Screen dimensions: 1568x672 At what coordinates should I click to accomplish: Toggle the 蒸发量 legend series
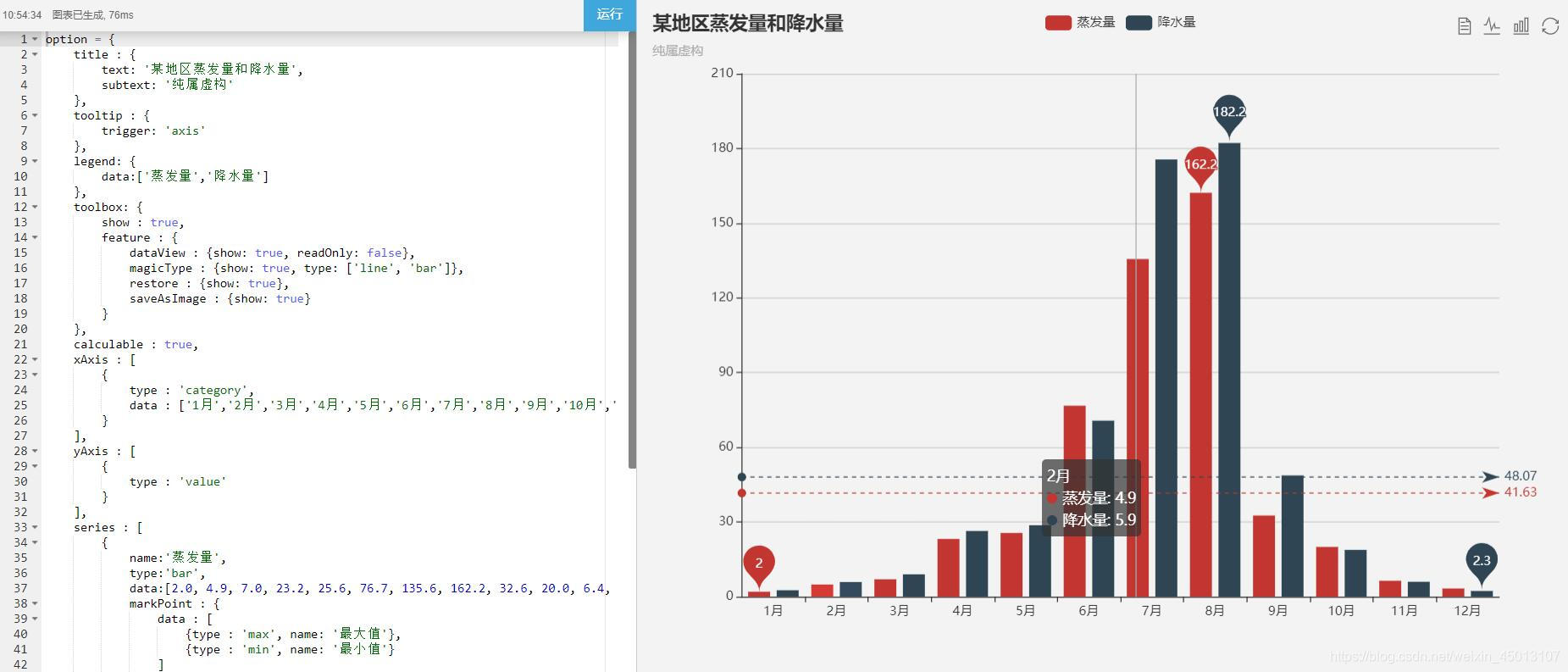(1080, 22)
